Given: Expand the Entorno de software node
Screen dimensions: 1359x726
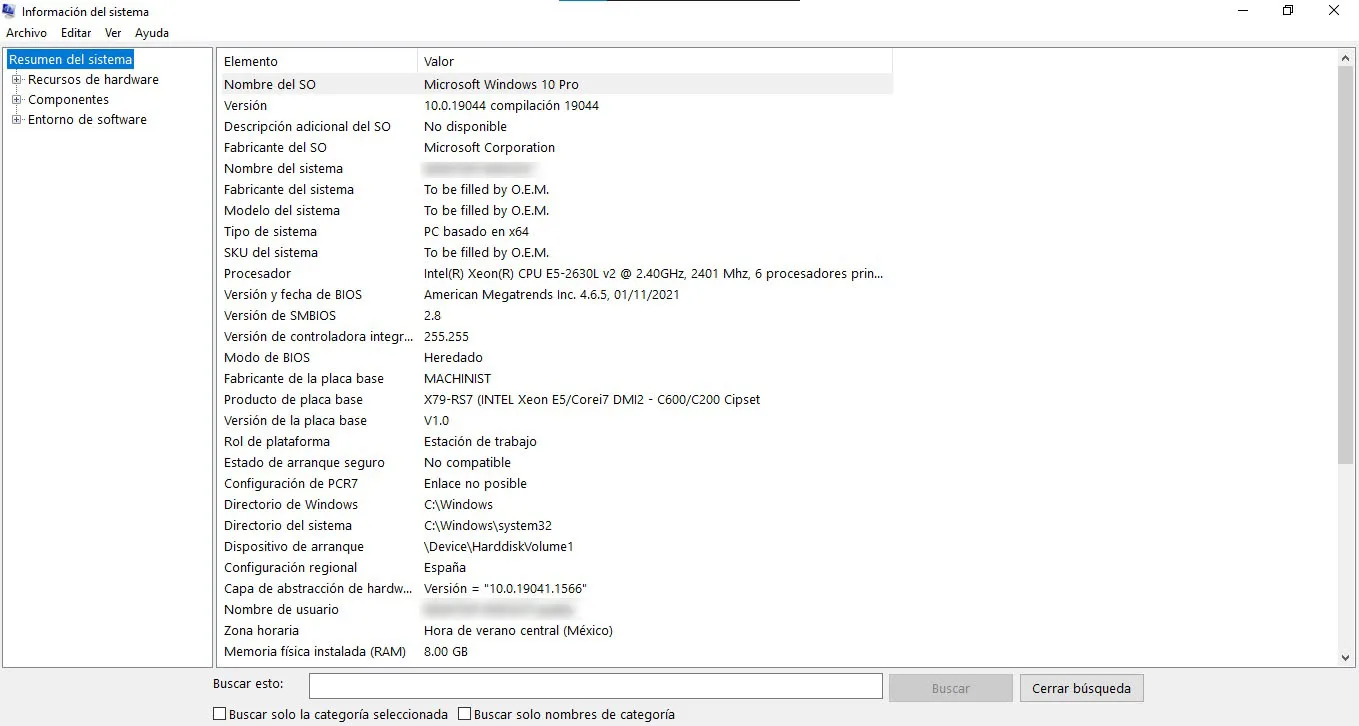Looking at the screenshot, I should coord(16,120).
